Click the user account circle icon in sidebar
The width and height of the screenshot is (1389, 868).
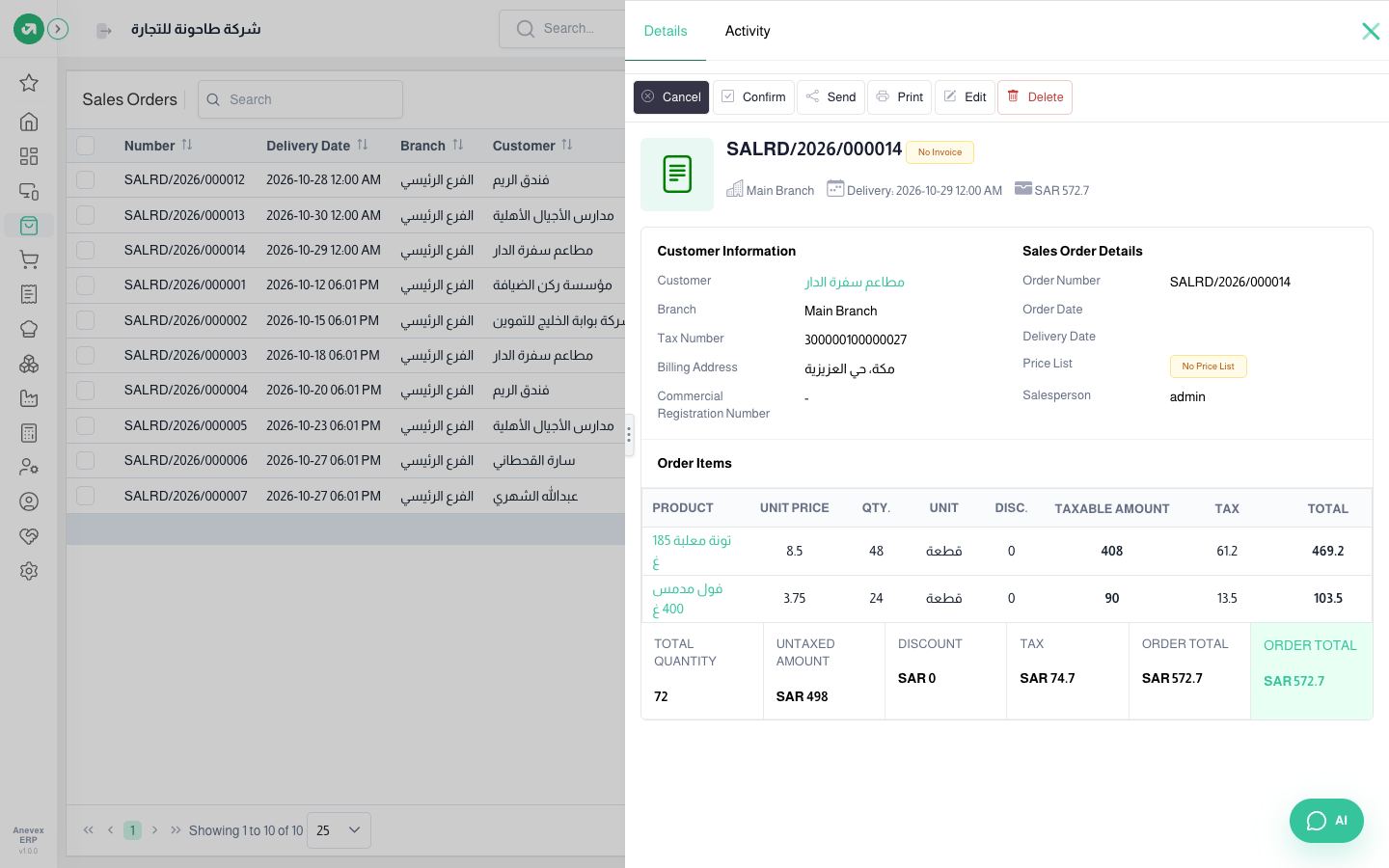click(x=29, y=502)
